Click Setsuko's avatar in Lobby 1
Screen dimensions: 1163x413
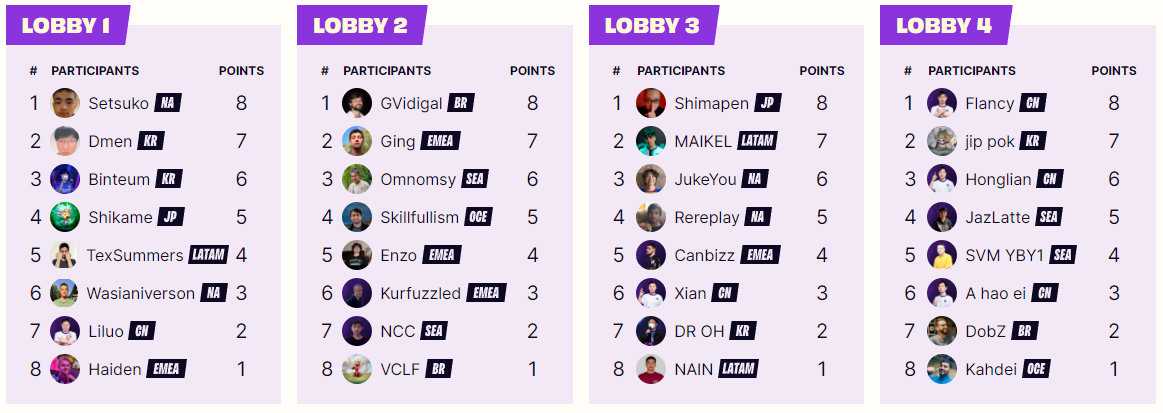(65, 103)
